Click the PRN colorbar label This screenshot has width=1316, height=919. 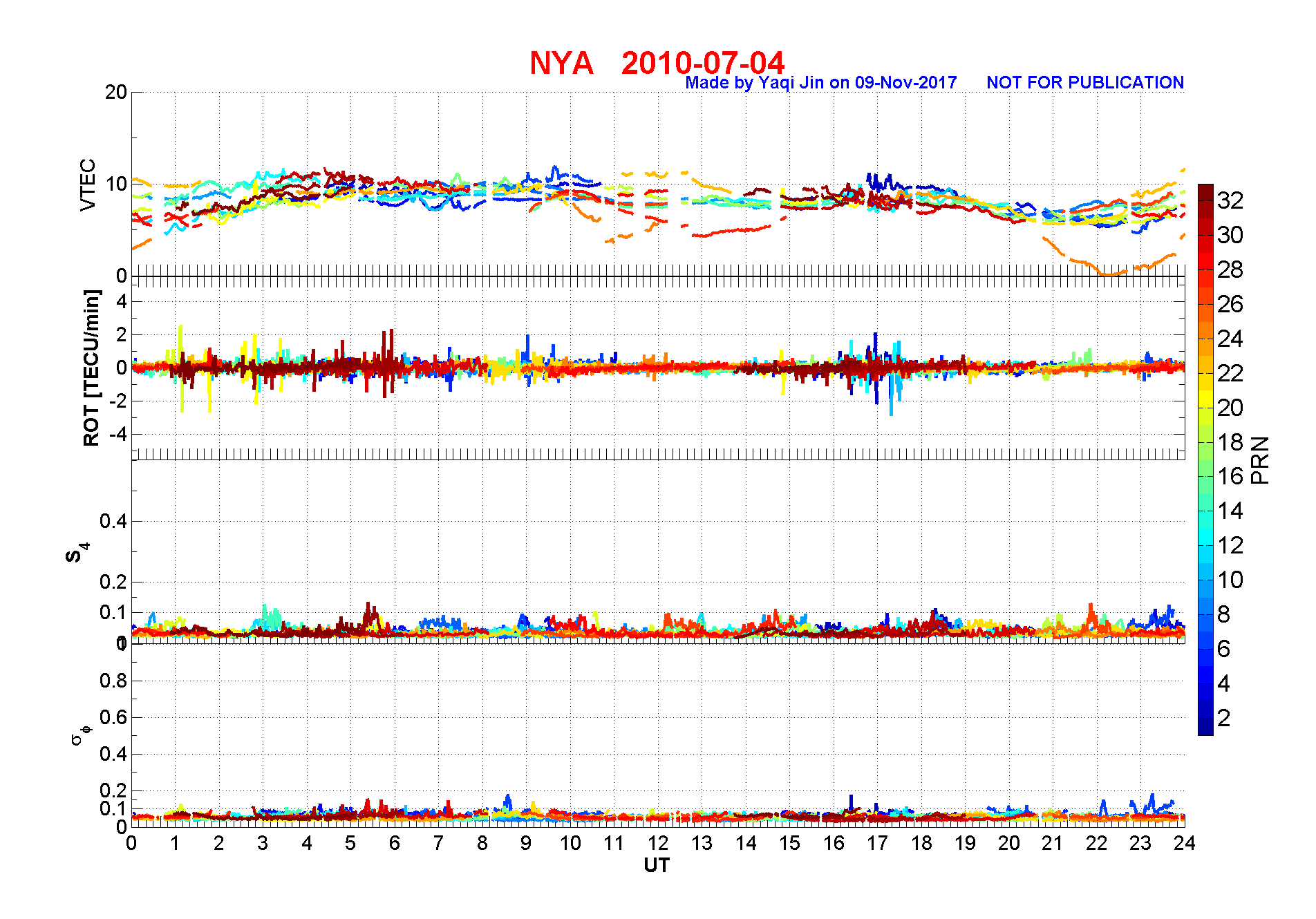click(1261, 460)
